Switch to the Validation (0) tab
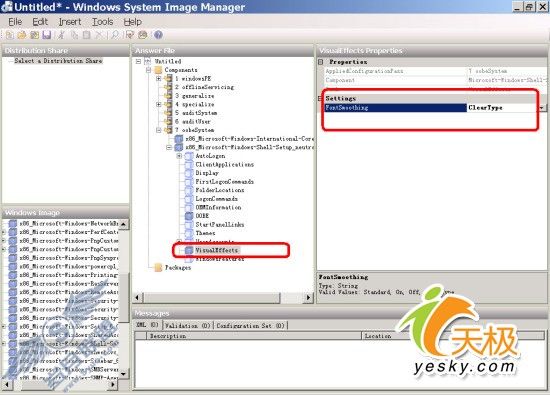The height and width of the screenshot is (395, 550). [187, 326]
